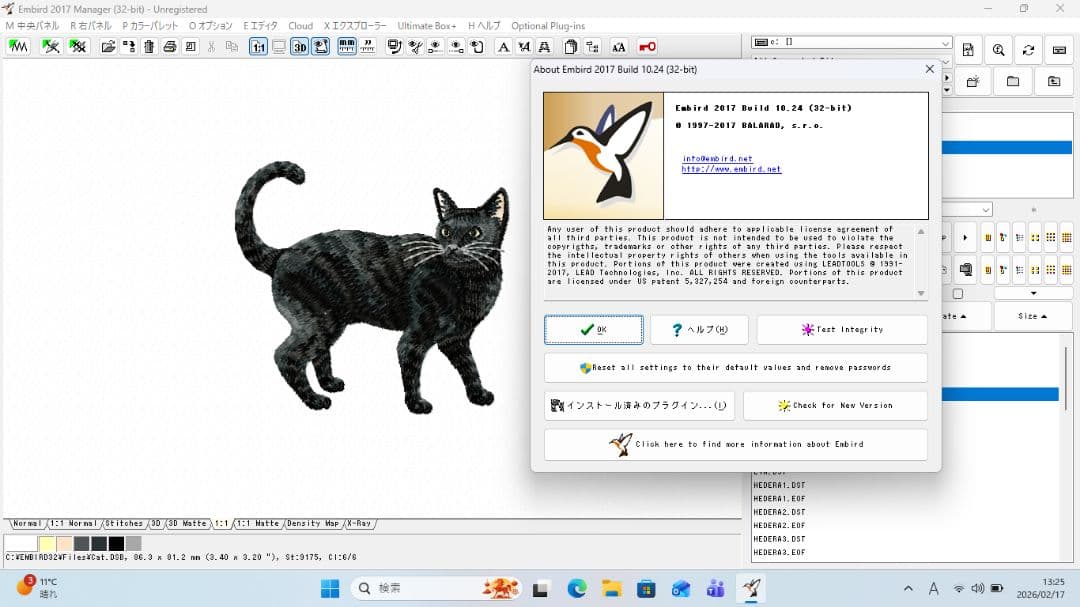Click OK to close the About dialog
This screenshot has height=607, width=1080.
pyautogui.click(x=593, y=329)
